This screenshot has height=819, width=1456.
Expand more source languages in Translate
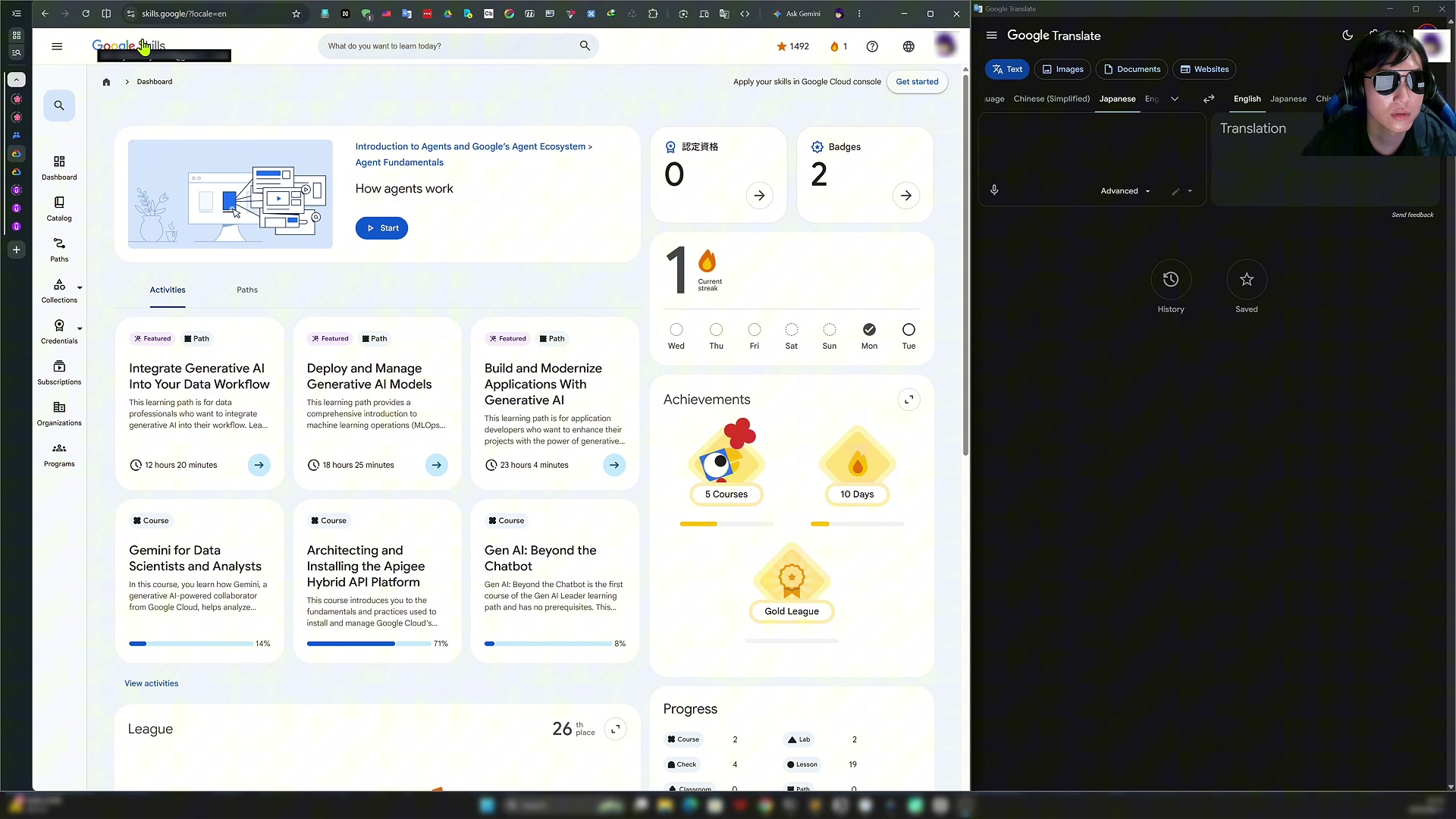(1175, 99)
